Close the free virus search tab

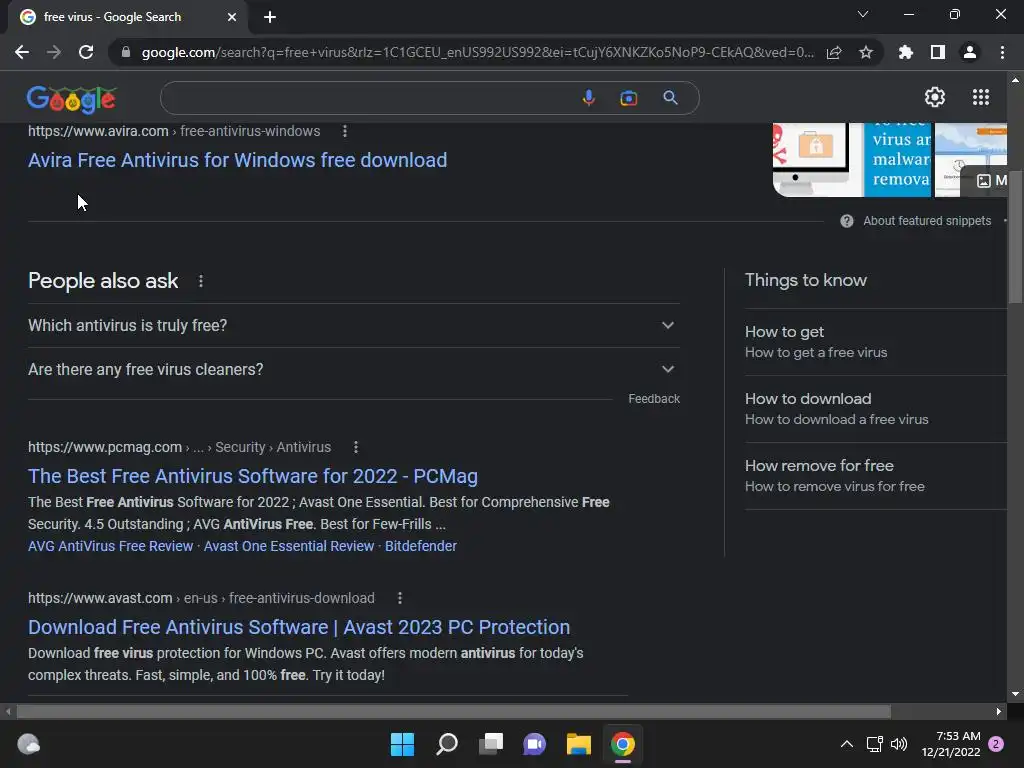[232, 17]
